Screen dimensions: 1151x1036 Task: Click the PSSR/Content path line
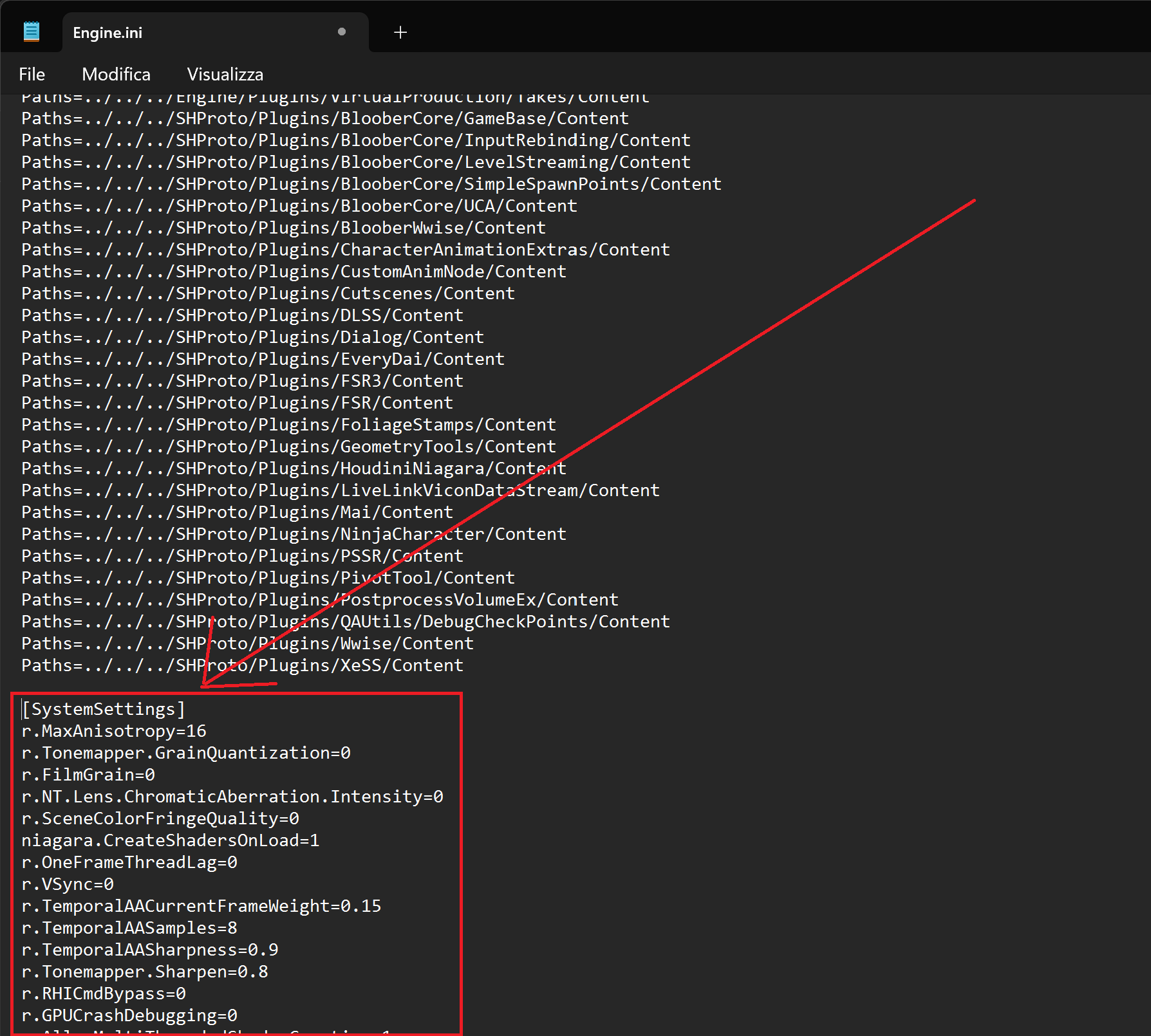[x=243, y=556]
